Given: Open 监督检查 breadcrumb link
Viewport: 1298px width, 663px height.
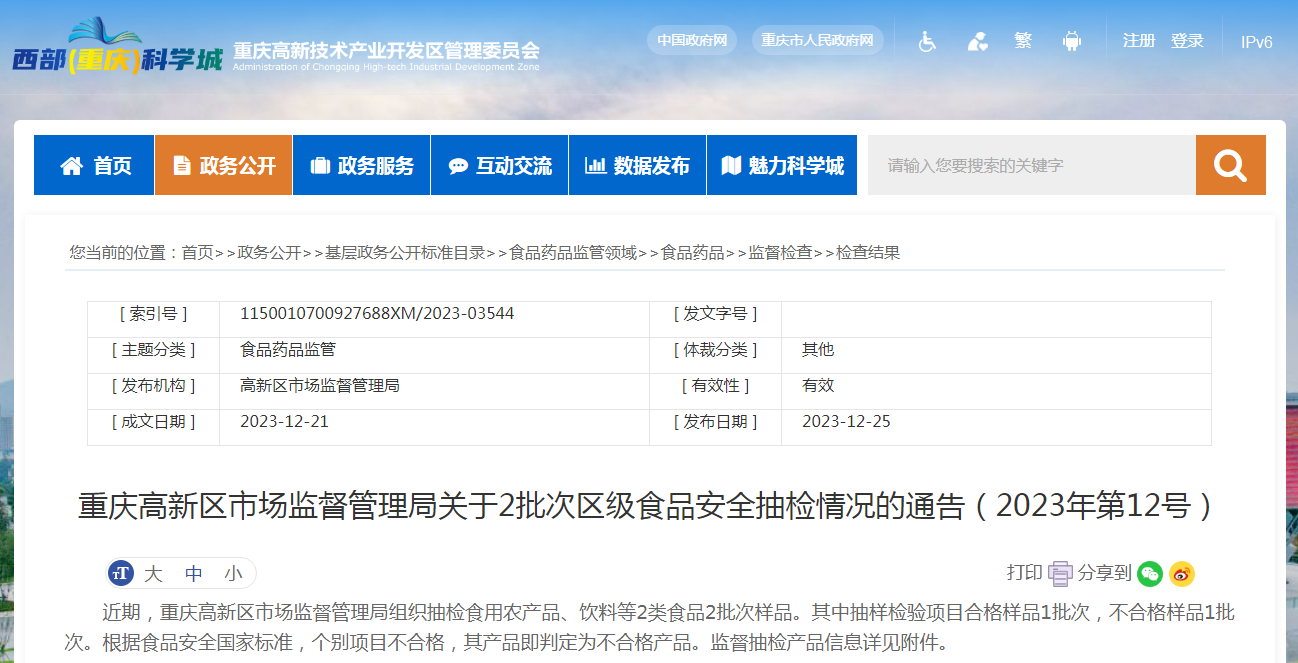Looking at the screenshot, I should [x=781, y=253].
